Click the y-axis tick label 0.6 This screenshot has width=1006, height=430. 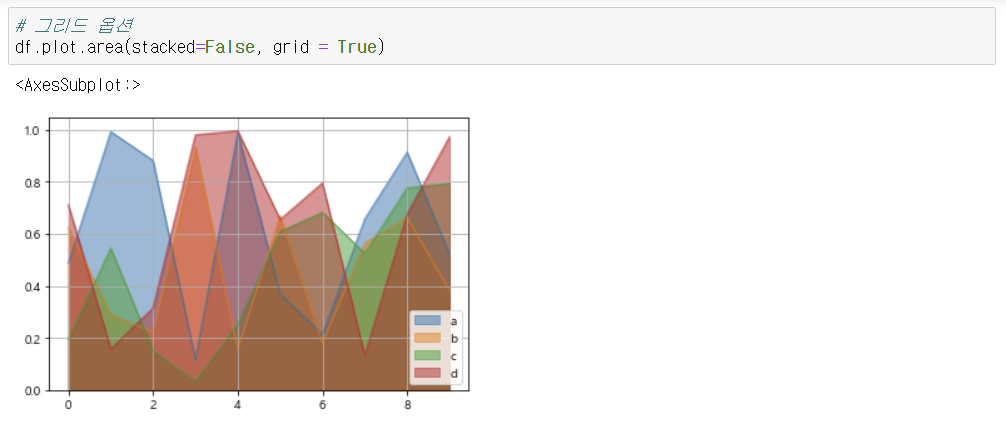(32, 234)
